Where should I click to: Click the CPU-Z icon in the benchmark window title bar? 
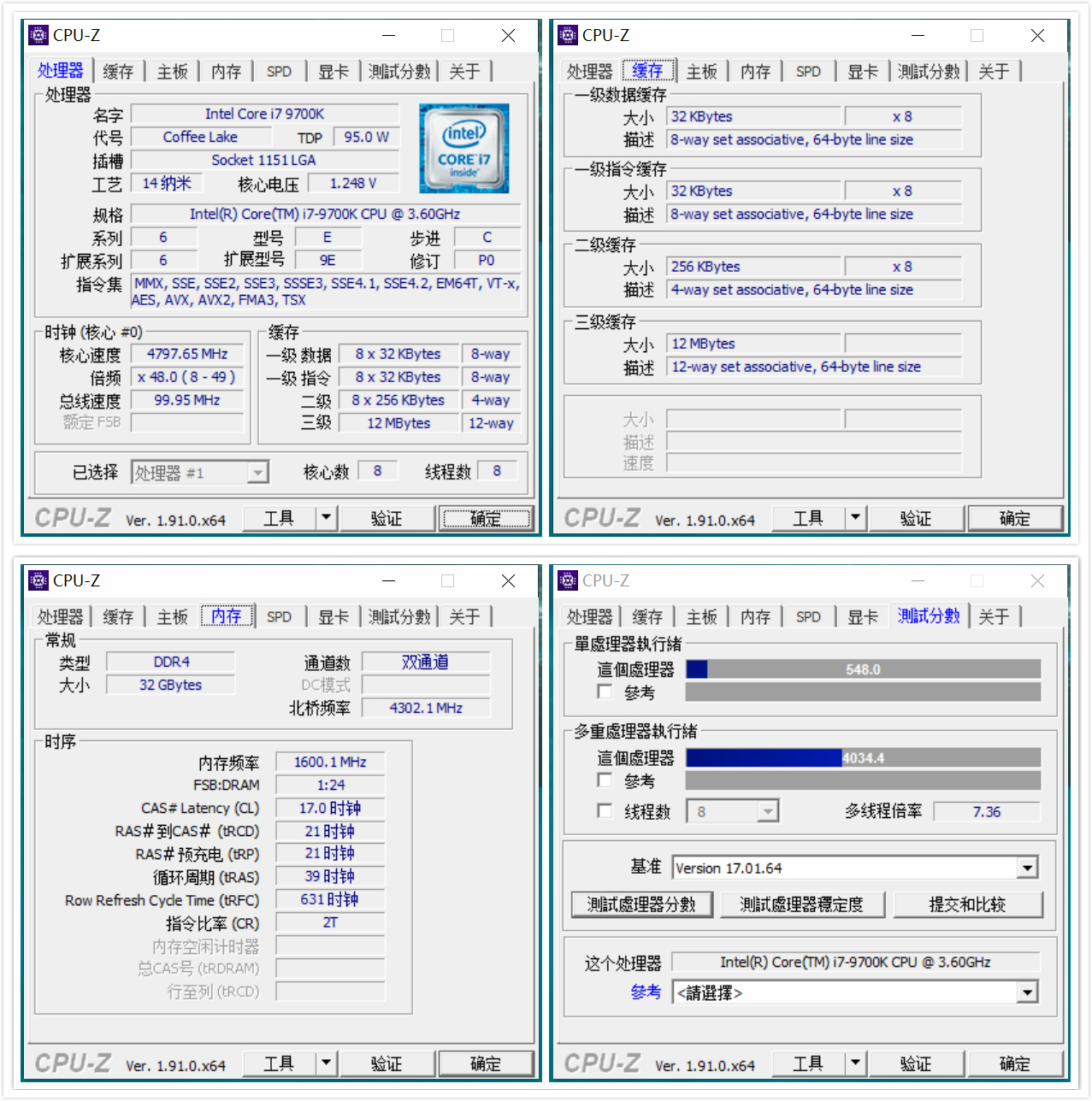566,580
